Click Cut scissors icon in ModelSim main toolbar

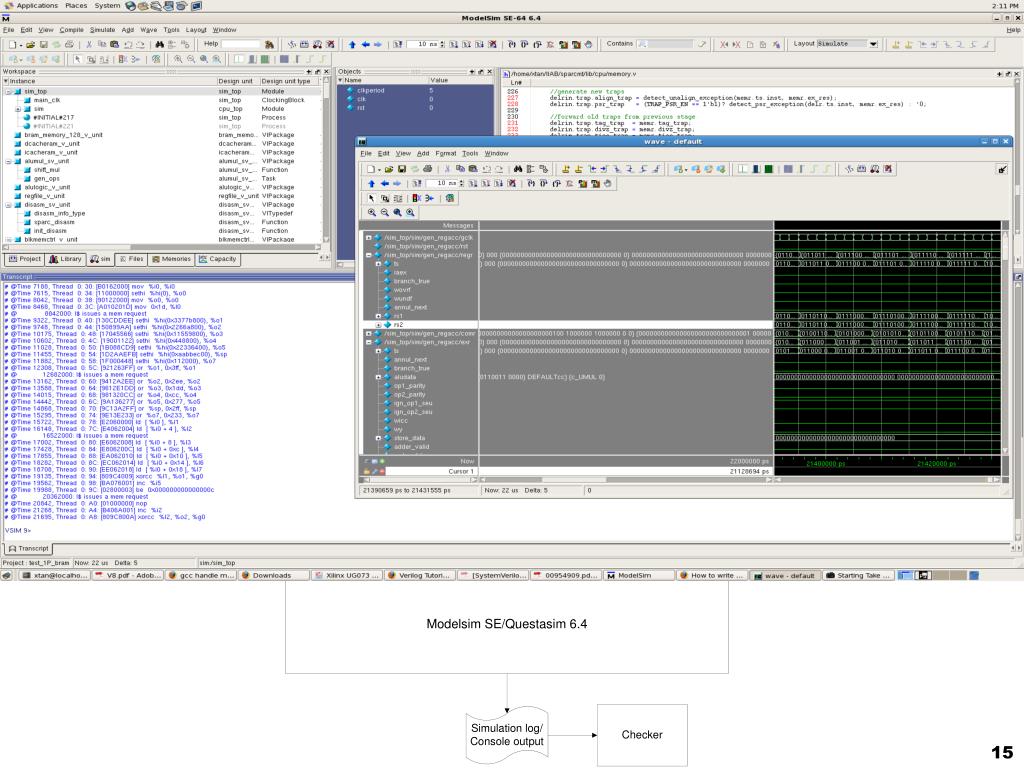click(x=89, y=44)
